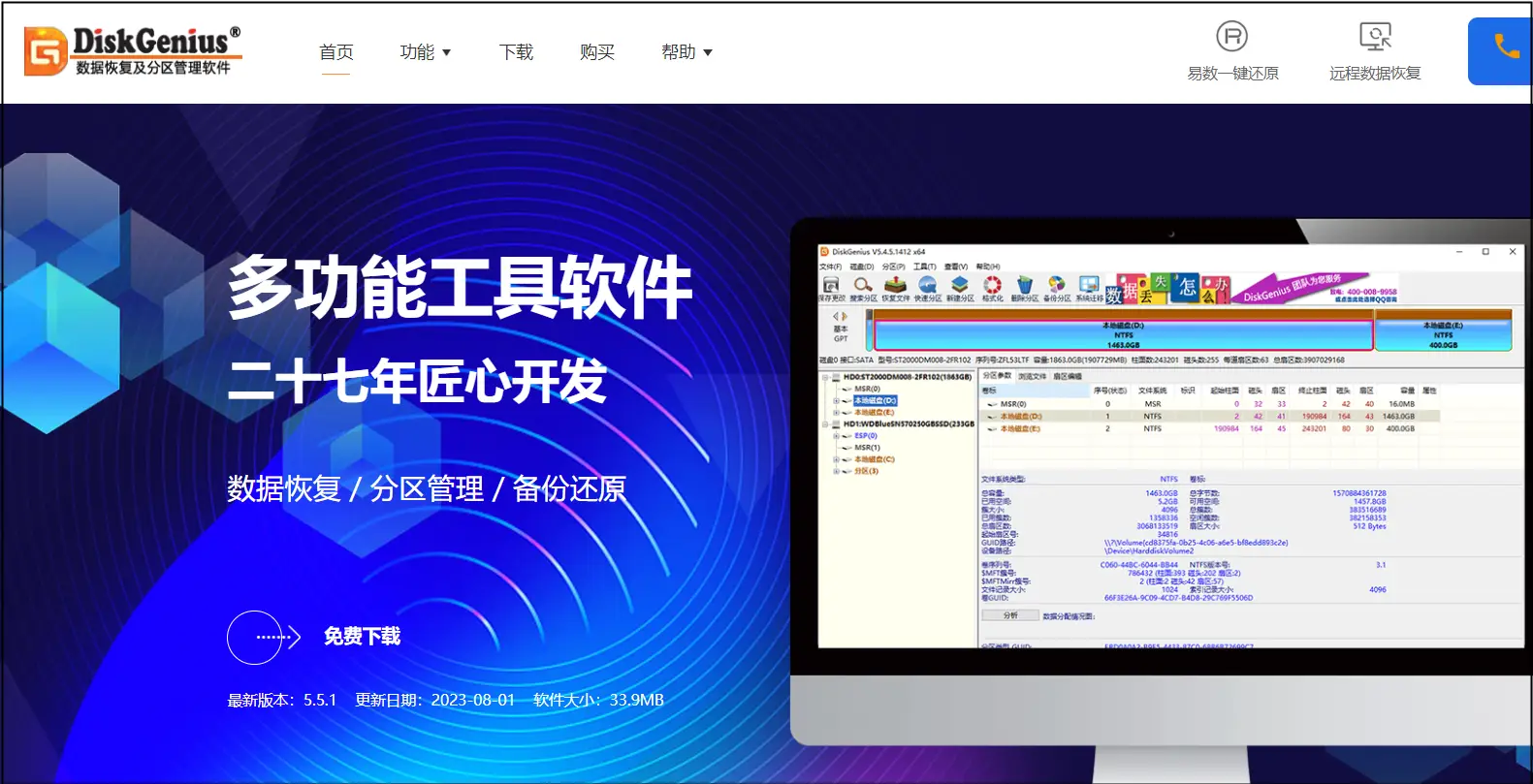Maximize the DiskGenius window
Viewport: 1533px width, 784px height.
1485,252
